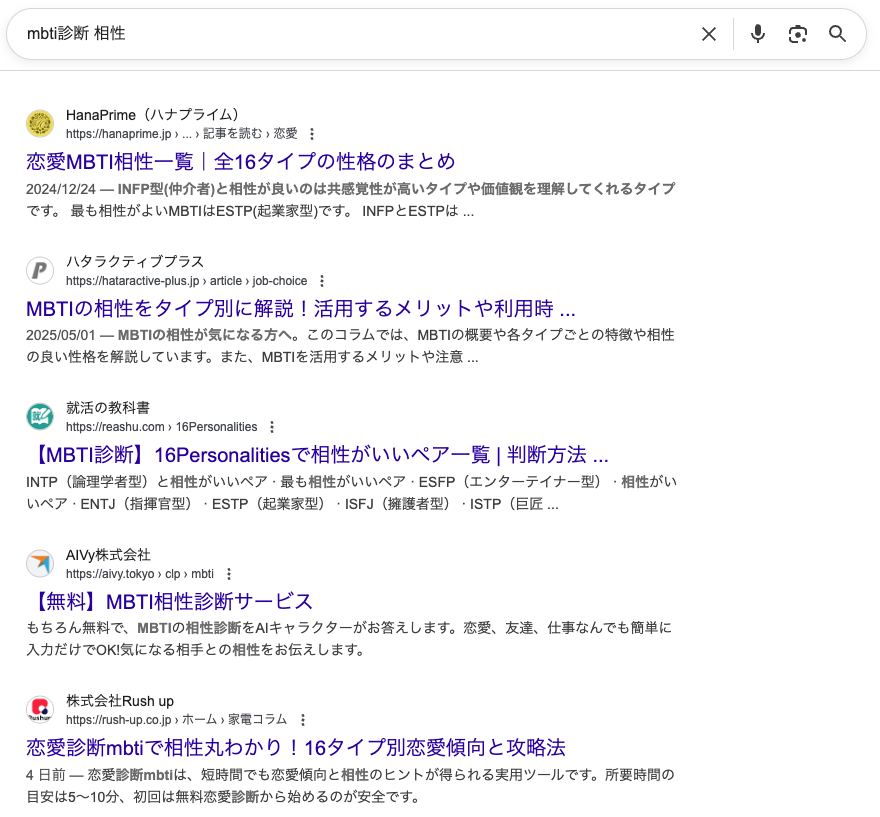The image size is (880, 817).
Task: Open more options for the AIVy result
Action: pyautogui.click(x=229, y=573)
